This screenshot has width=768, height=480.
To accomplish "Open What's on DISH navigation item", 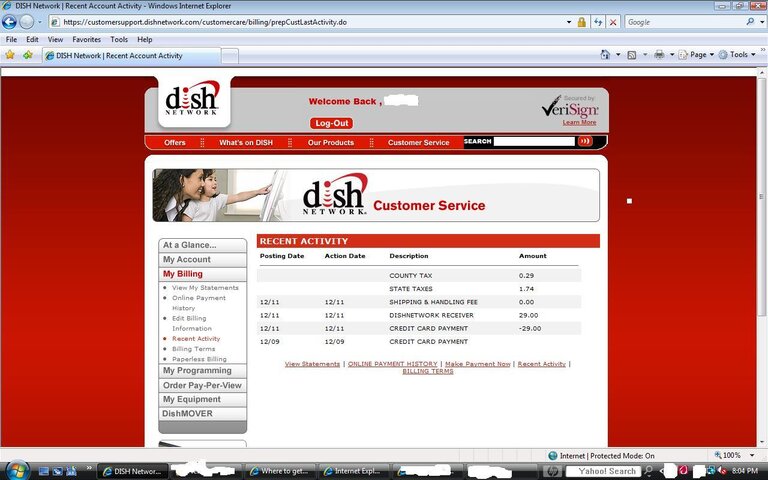I will (246, 143).
